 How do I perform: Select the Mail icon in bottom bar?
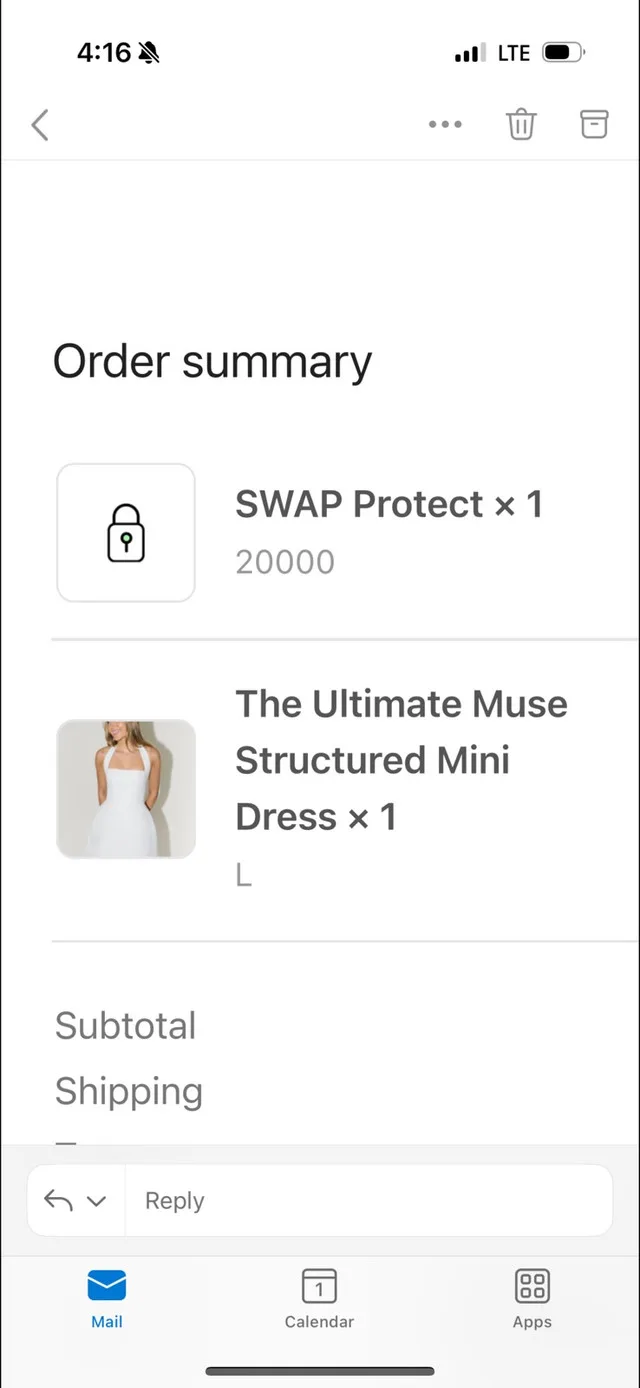coord(107,1285)
